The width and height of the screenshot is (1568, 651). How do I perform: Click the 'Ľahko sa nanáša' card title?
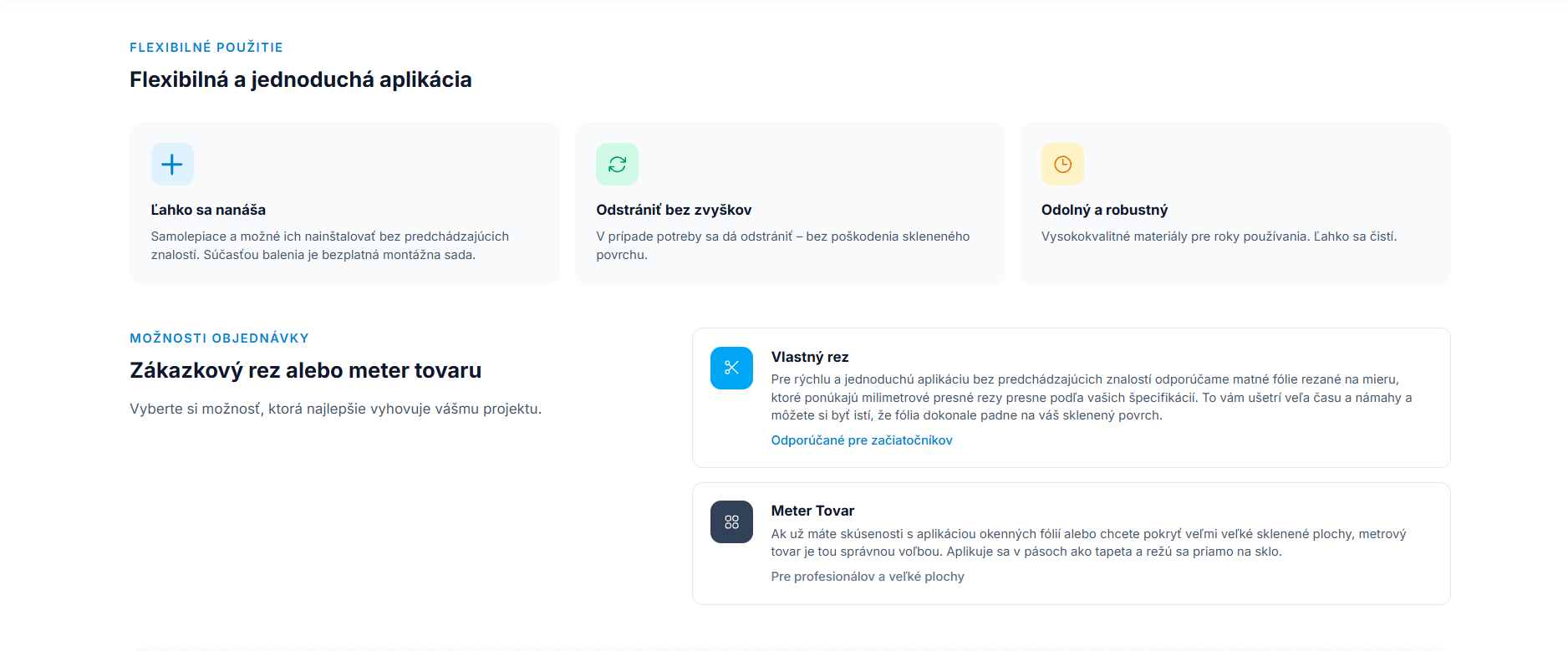coord(208,210)
